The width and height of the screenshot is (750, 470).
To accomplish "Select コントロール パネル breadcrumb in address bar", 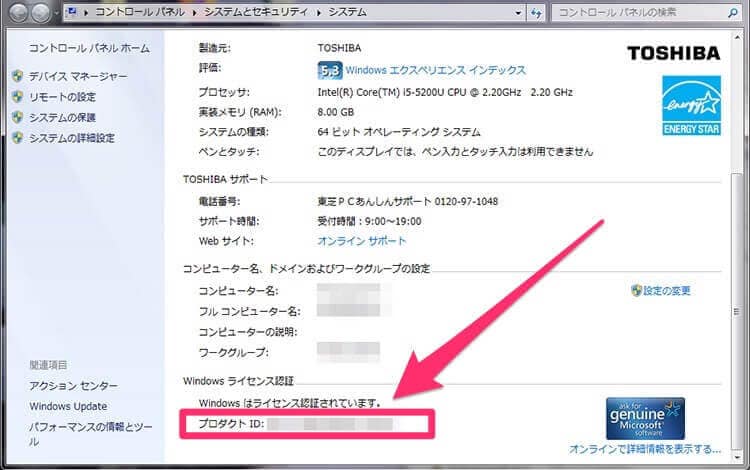I will pyautogui.click(x=140, y=12).
